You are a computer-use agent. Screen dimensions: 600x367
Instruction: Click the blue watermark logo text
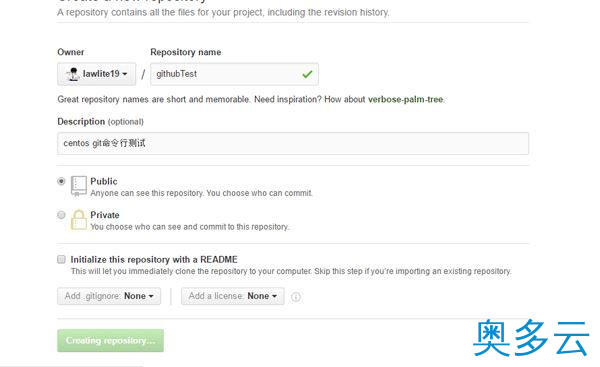point(531,338)
